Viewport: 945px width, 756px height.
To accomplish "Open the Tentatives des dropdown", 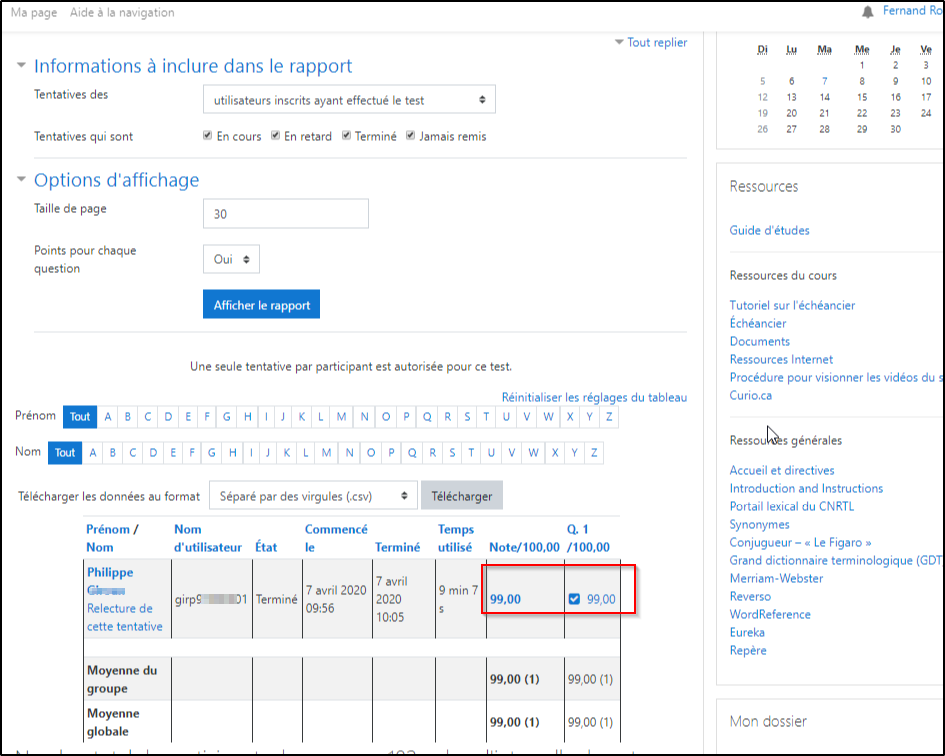I will (x=349, y=100).
